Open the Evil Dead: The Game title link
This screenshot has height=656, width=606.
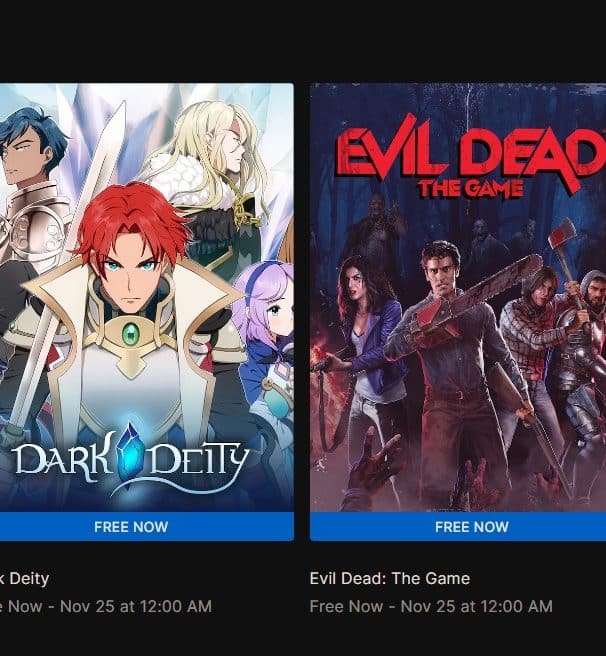[390, 579]
